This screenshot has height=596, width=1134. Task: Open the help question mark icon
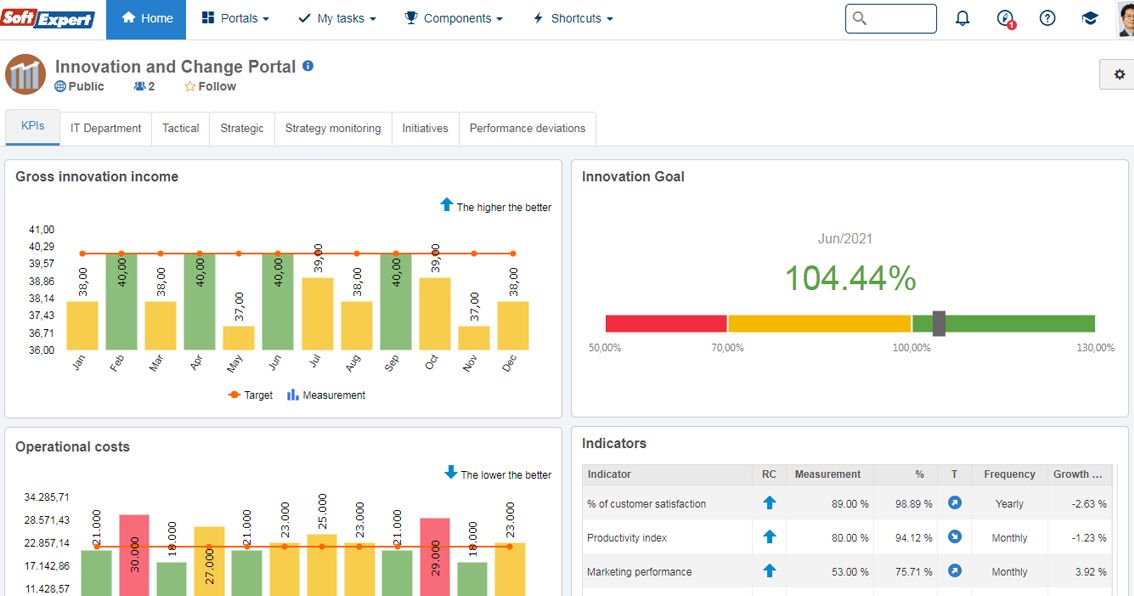1047,19
